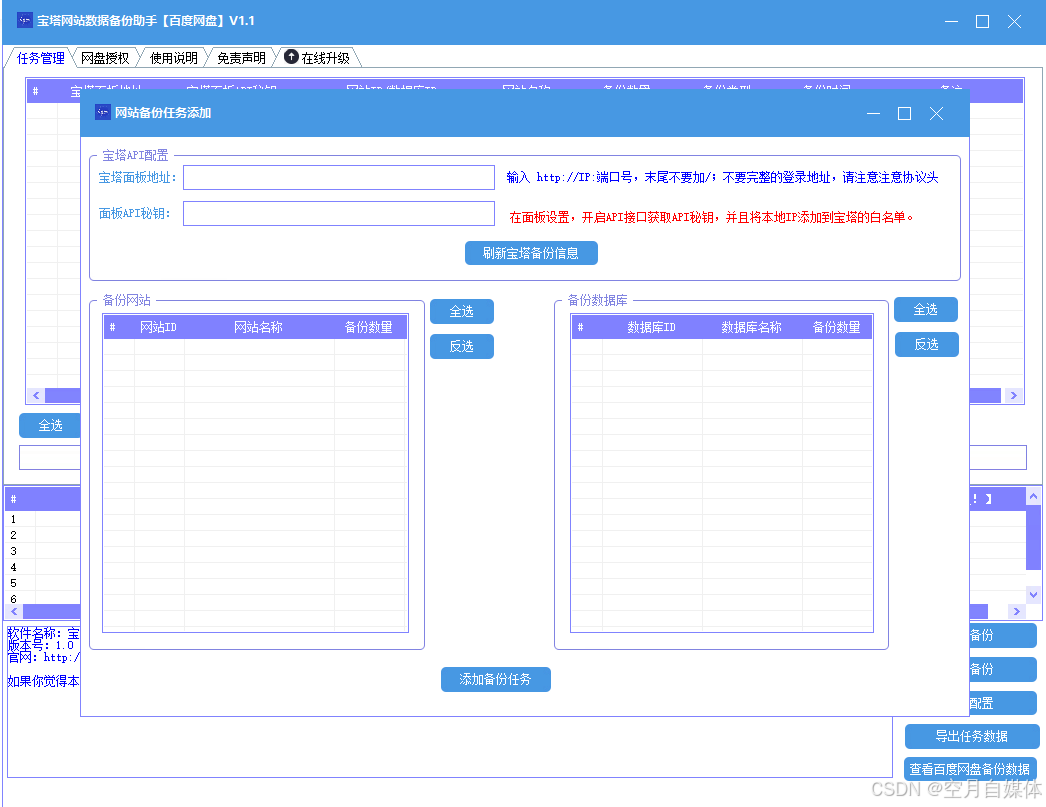The image size is (1046, 807).
Task: Click left scroll arrow of task list
Action: 36,395
